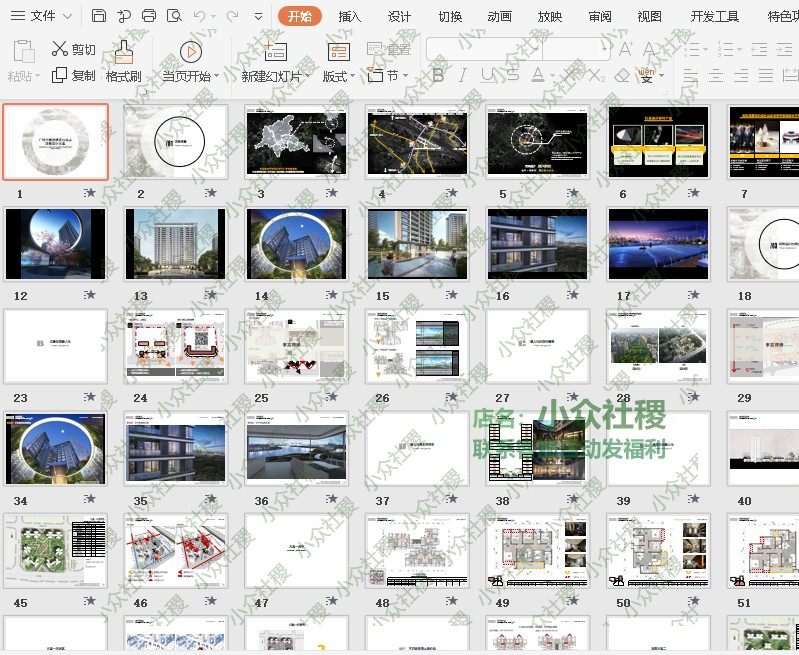
Task: Click the Subscript X₂ icon
Action: point(597,75)
